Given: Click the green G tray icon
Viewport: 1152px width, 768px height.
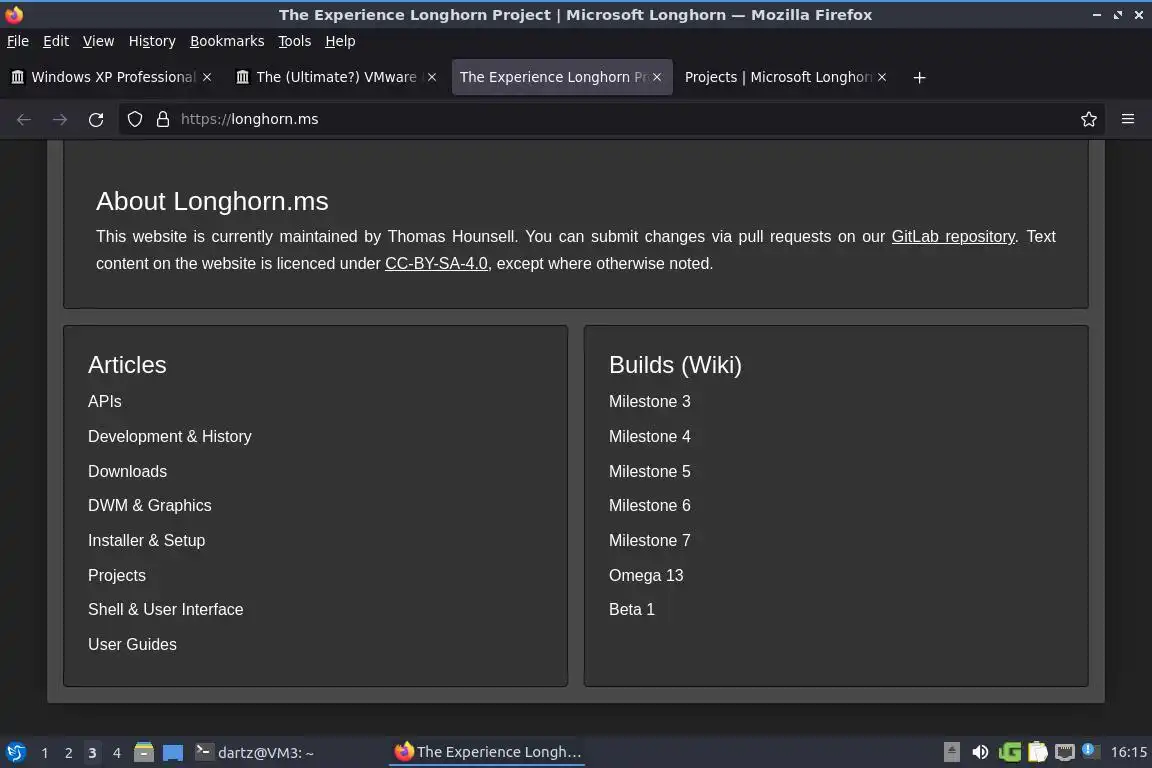Looking at the screenshot, I should (1009, 752).
